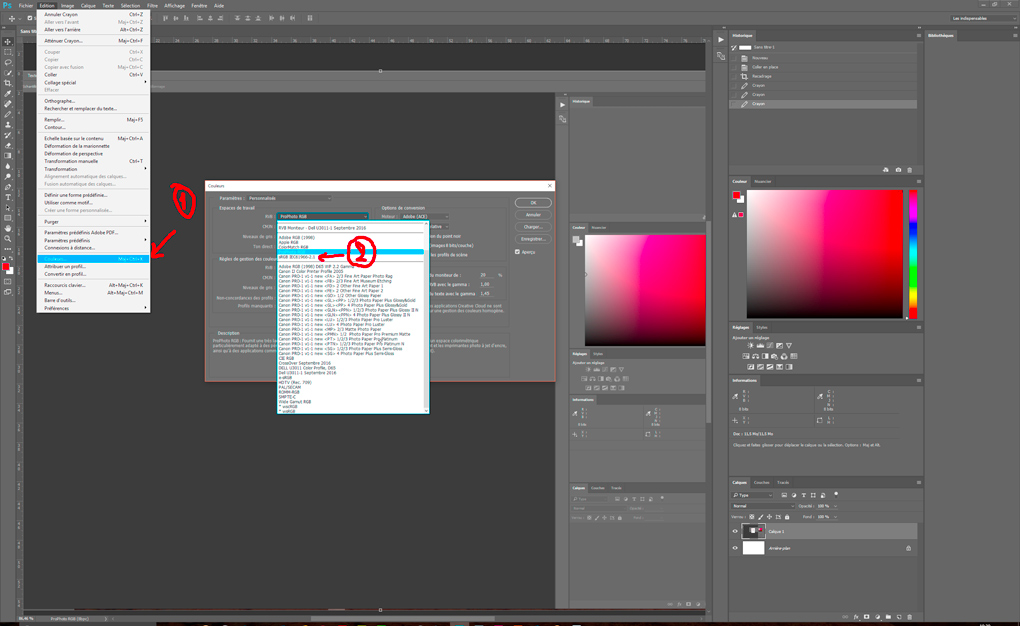Select the Lasso tool
Viewport: 1020px width, 626px height.
click(8, 62)
